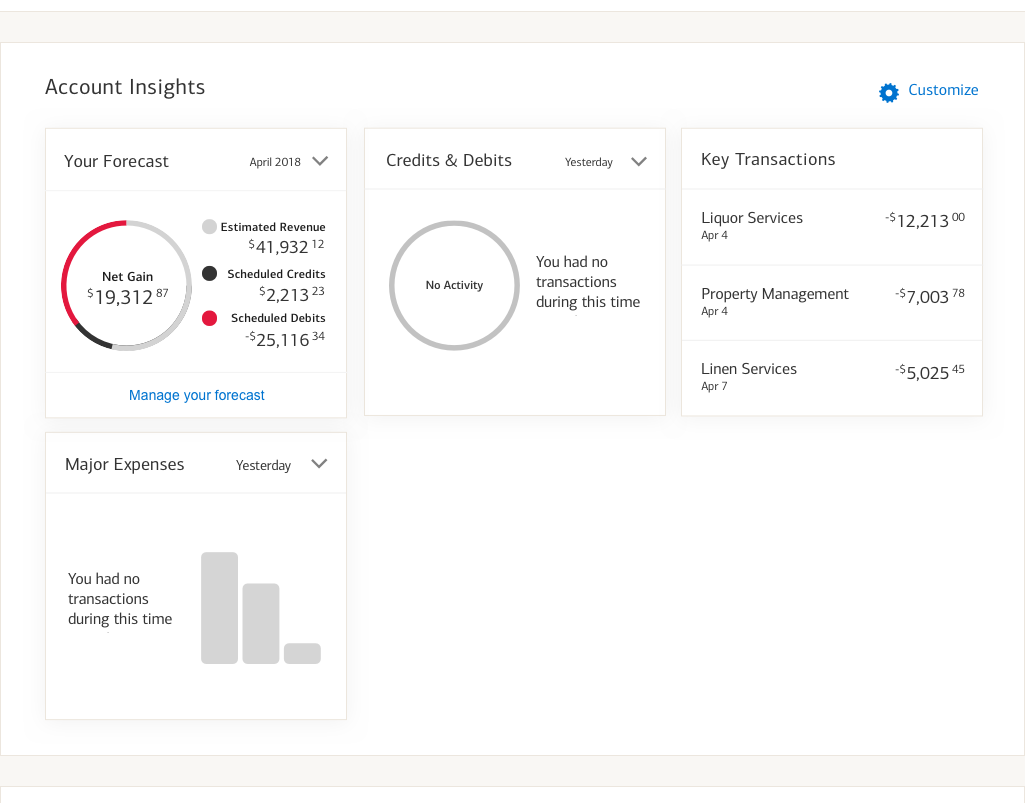Click the Customize gear icon
The width and height of the screenshot is (1025, 803).
pos(889,92)
